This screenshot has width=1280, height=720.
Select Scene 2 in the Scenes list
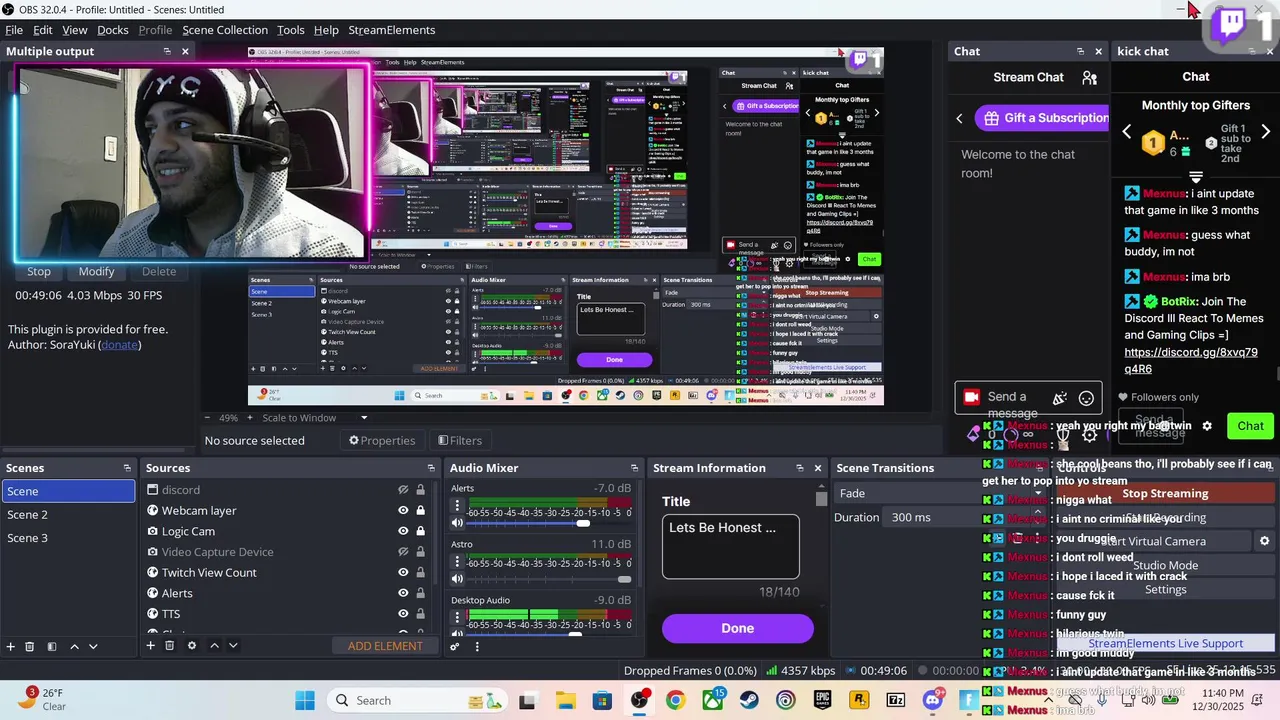click(x=68, y=514)
